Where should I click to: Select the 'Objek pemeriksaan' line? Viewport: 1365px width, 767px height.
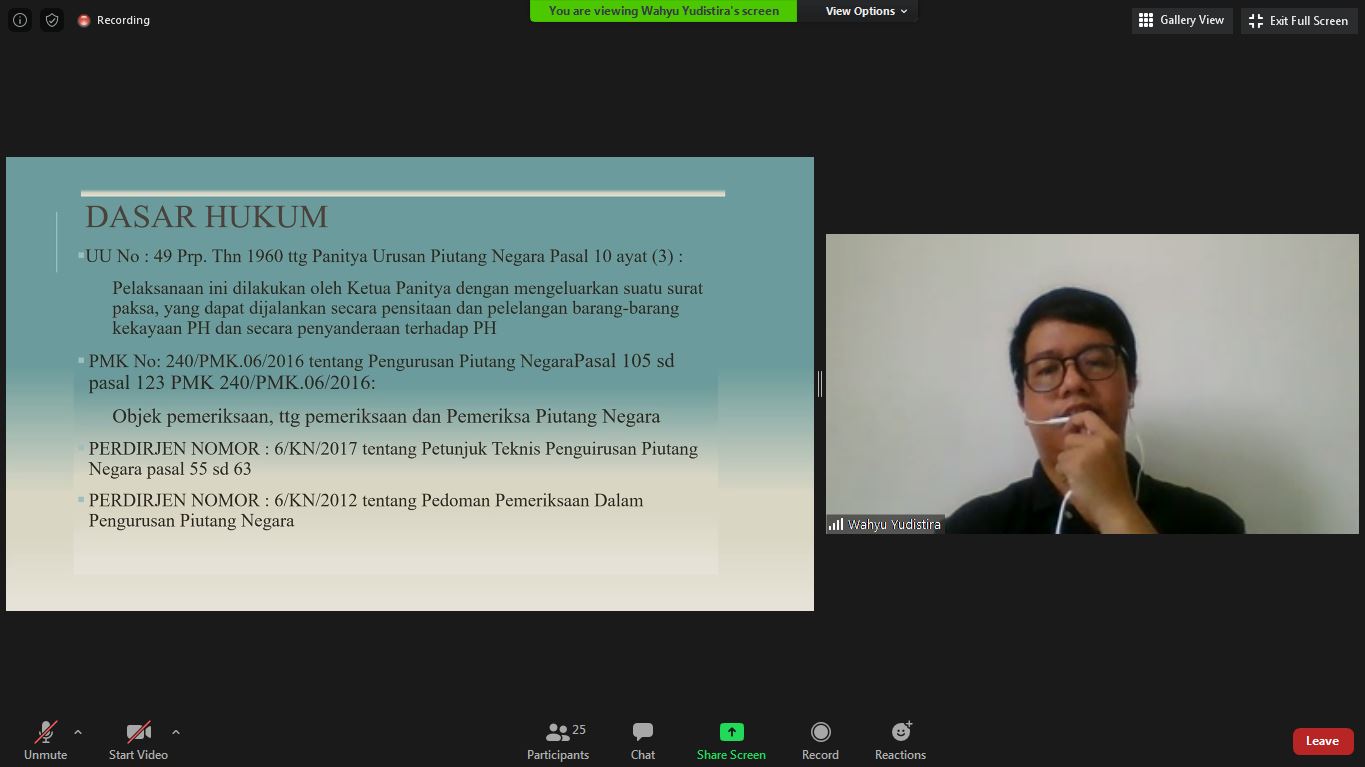386,416
